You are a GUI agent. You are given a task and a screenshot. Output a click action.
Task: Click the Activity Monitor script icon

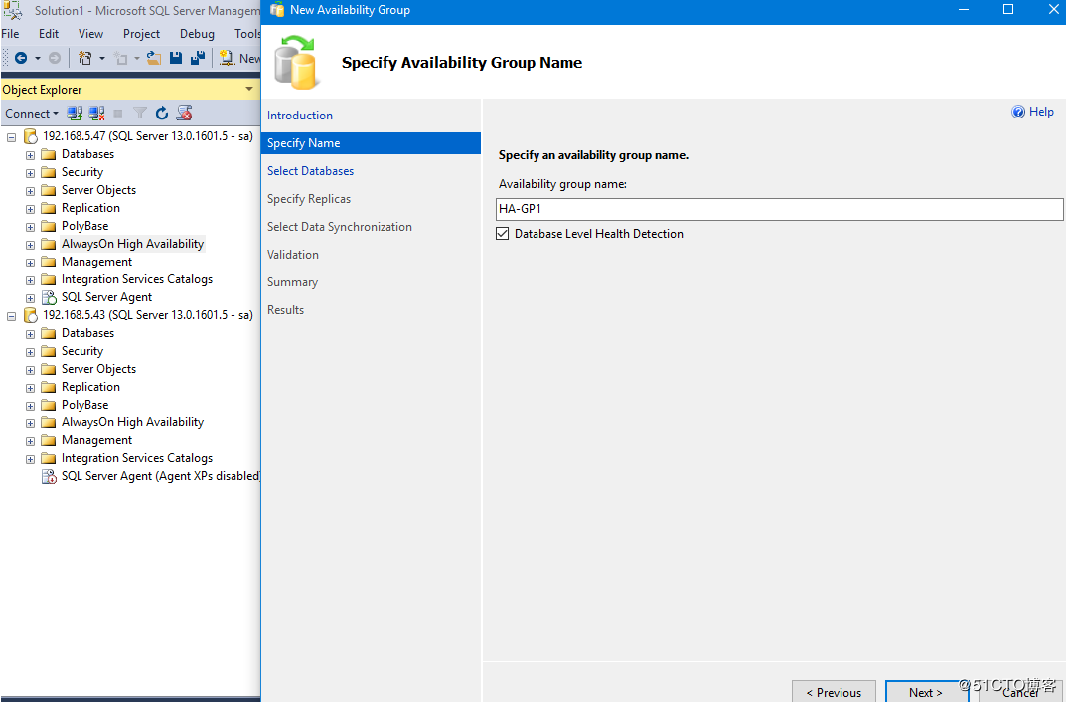[184, 113]
